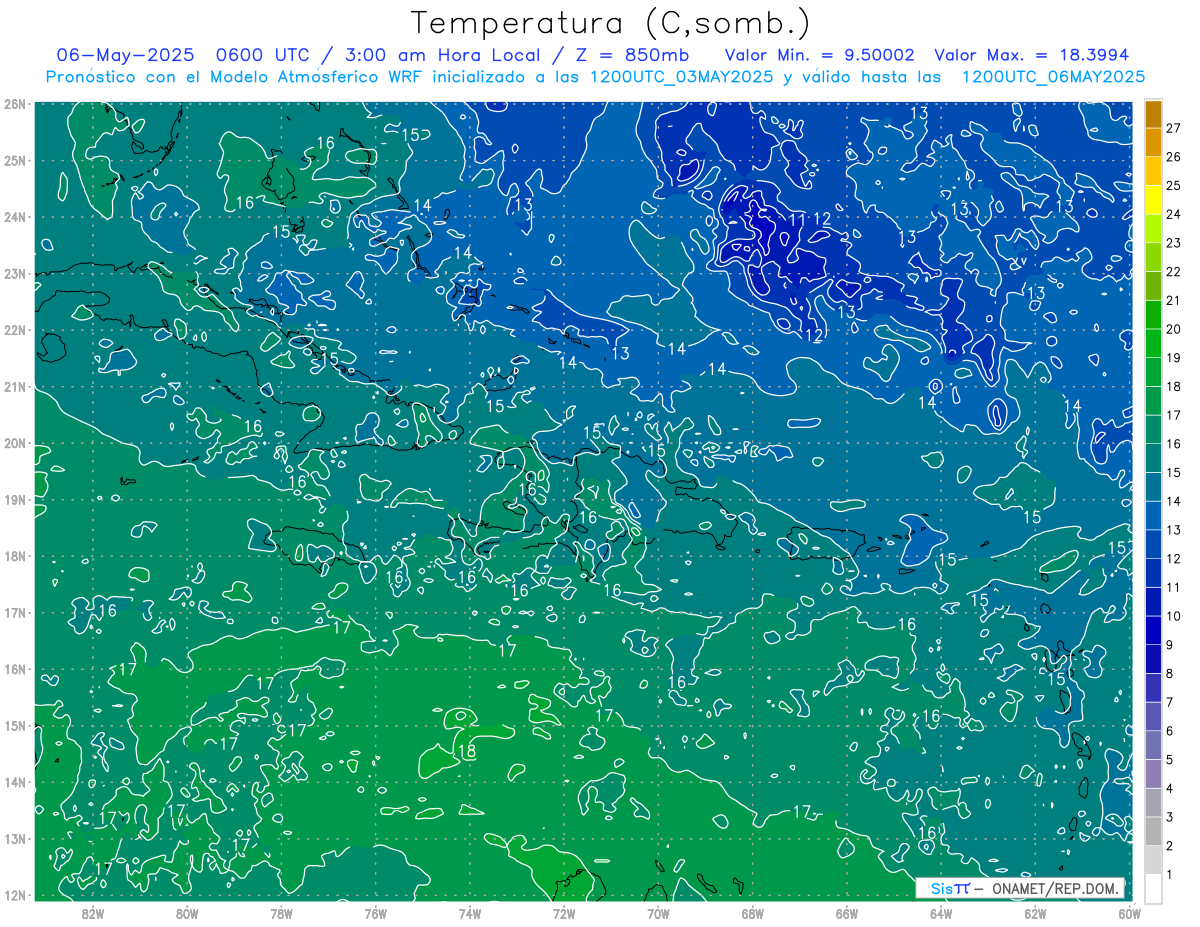The height and width of the screenshot is (927, 1200).
Task: Click the orange-brown swatch above legend value 27
Action: (x=1153, y=114)
